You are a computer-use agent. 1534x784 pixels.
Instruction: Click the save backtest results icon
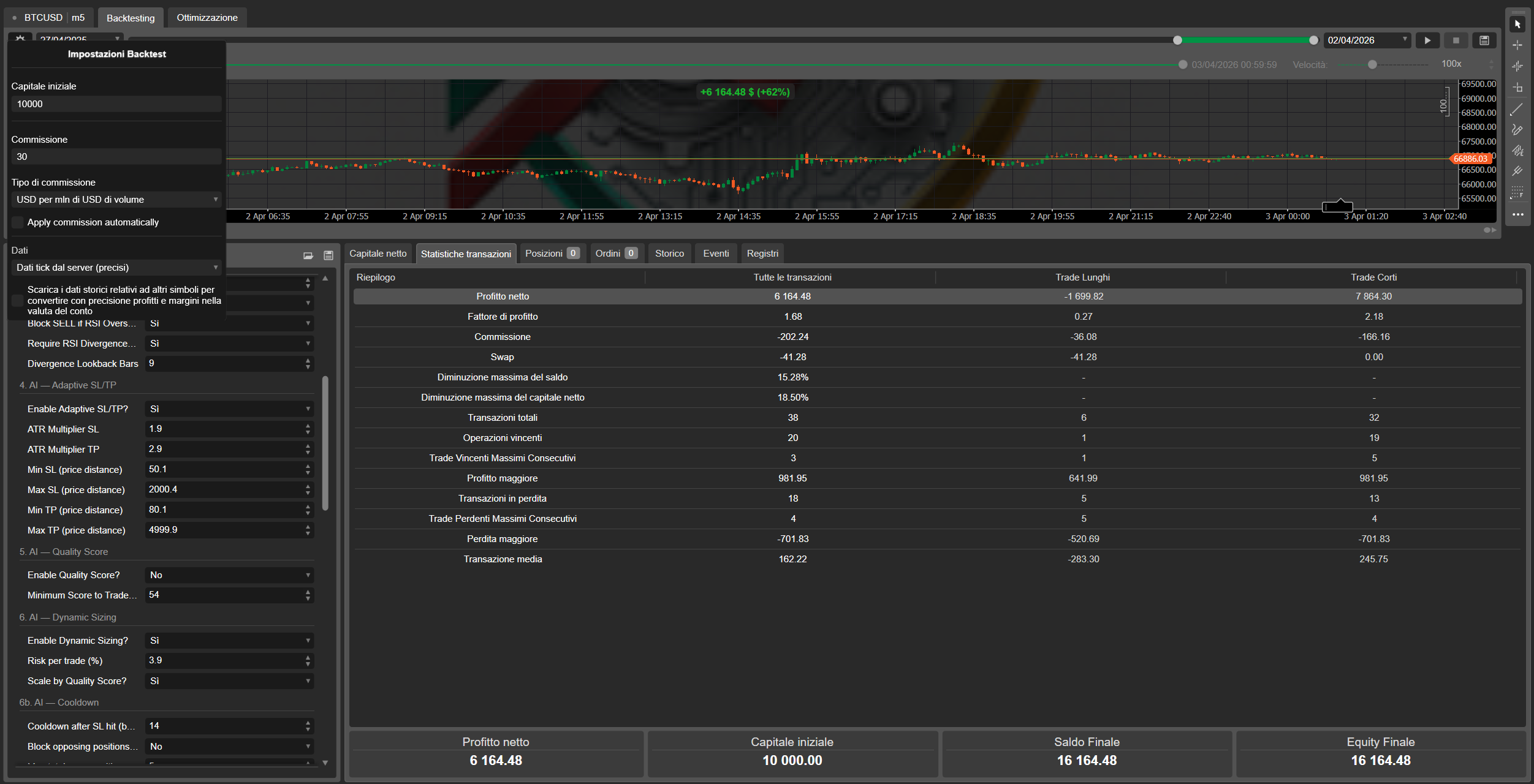pos(1484,40)
